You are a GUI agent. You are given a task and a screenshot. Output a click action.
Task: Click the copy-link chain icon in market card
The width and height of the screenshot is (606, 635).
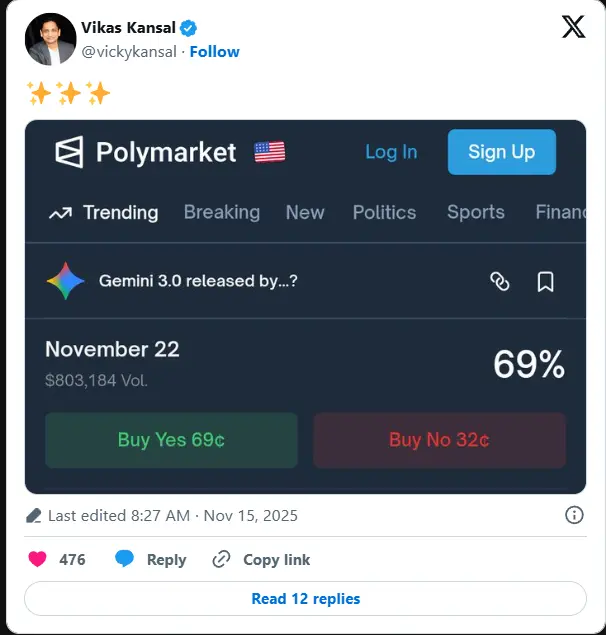(500, 282)
